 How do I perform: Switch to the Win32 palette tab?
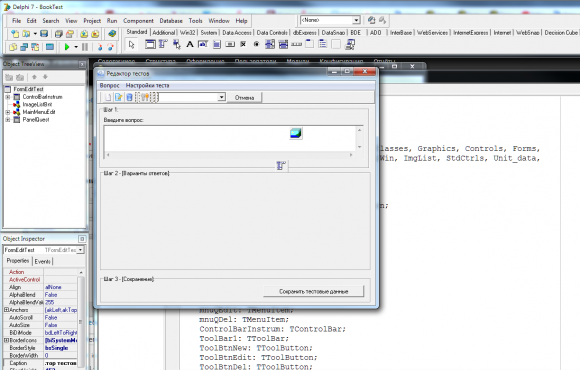coord(187,33)
